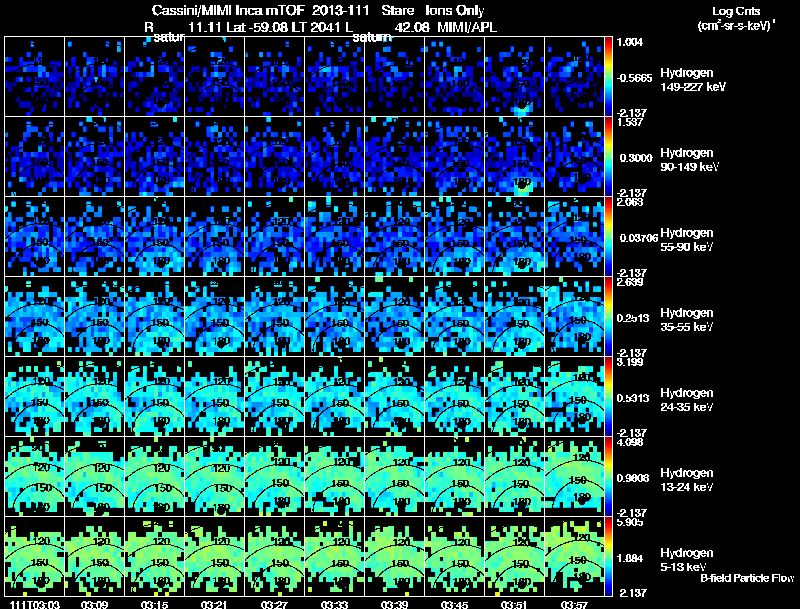Select the 149-227 keV image at 03:51
The image size is (800, 609).
click(x=514, y=77)
